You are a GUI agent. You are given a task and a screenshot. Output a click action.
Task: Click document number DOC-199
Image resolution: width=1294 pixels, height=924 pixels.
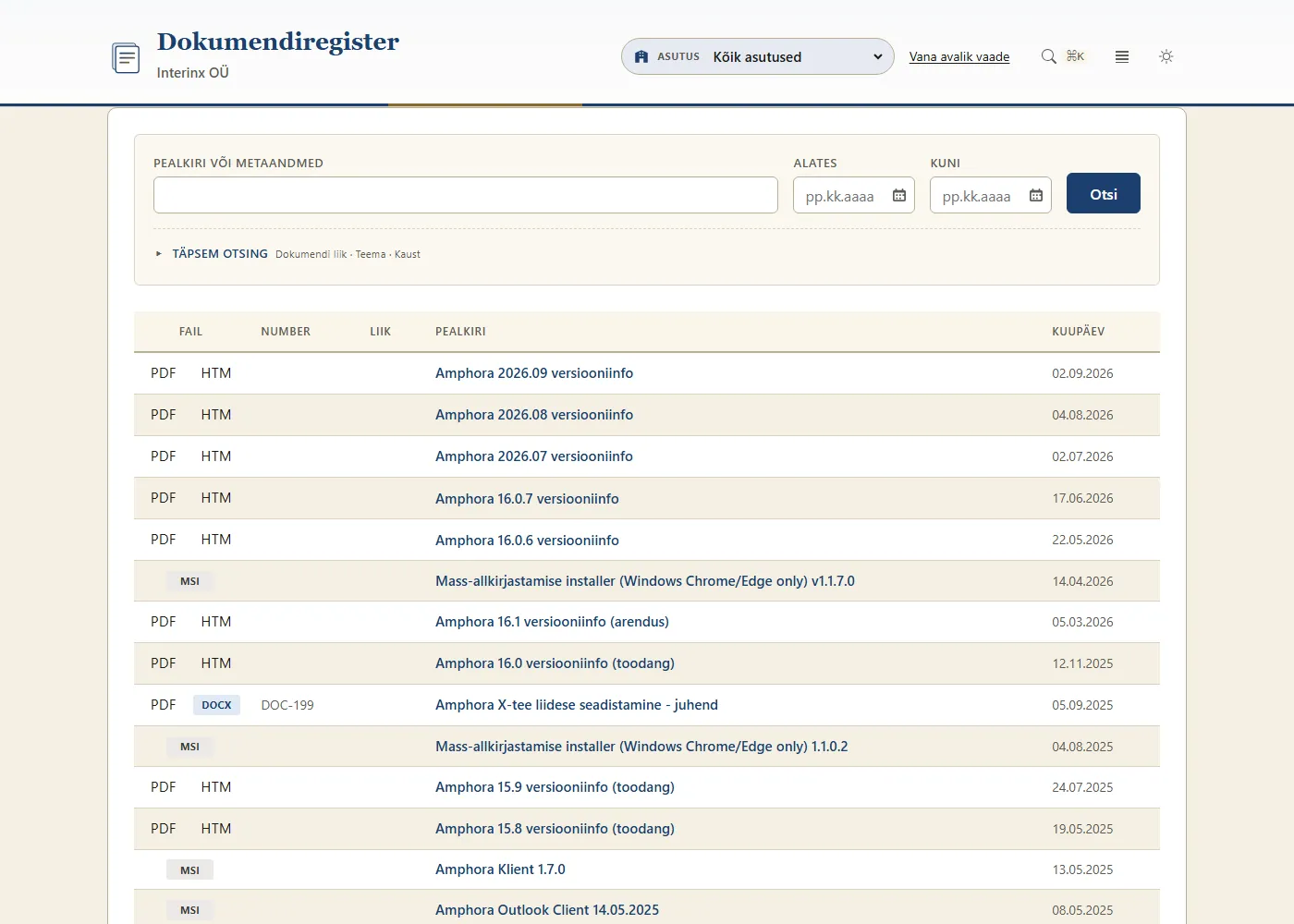tap(287, 705)
